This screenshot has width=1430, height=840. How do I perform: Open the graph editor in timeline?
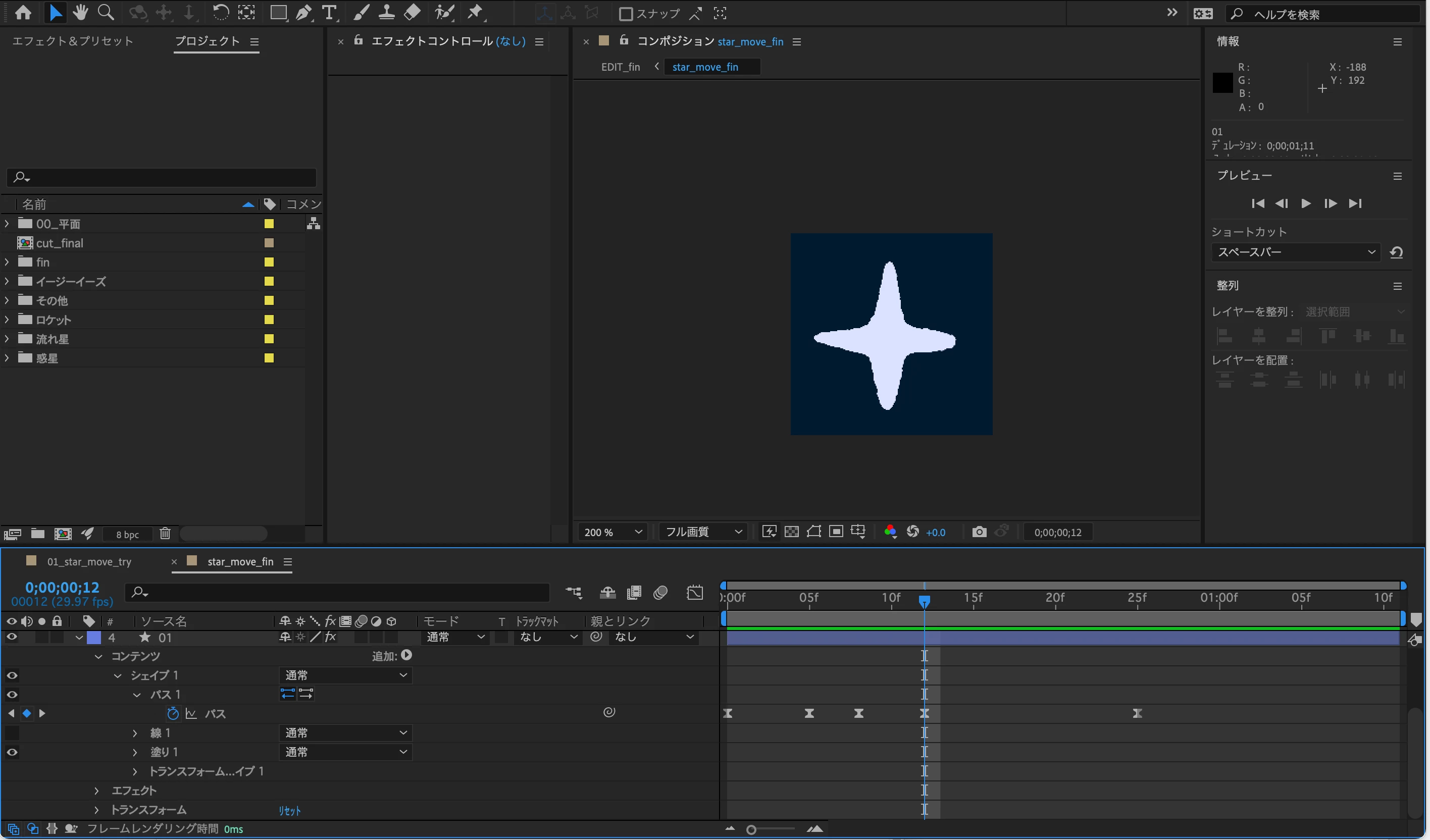(695, 593)
